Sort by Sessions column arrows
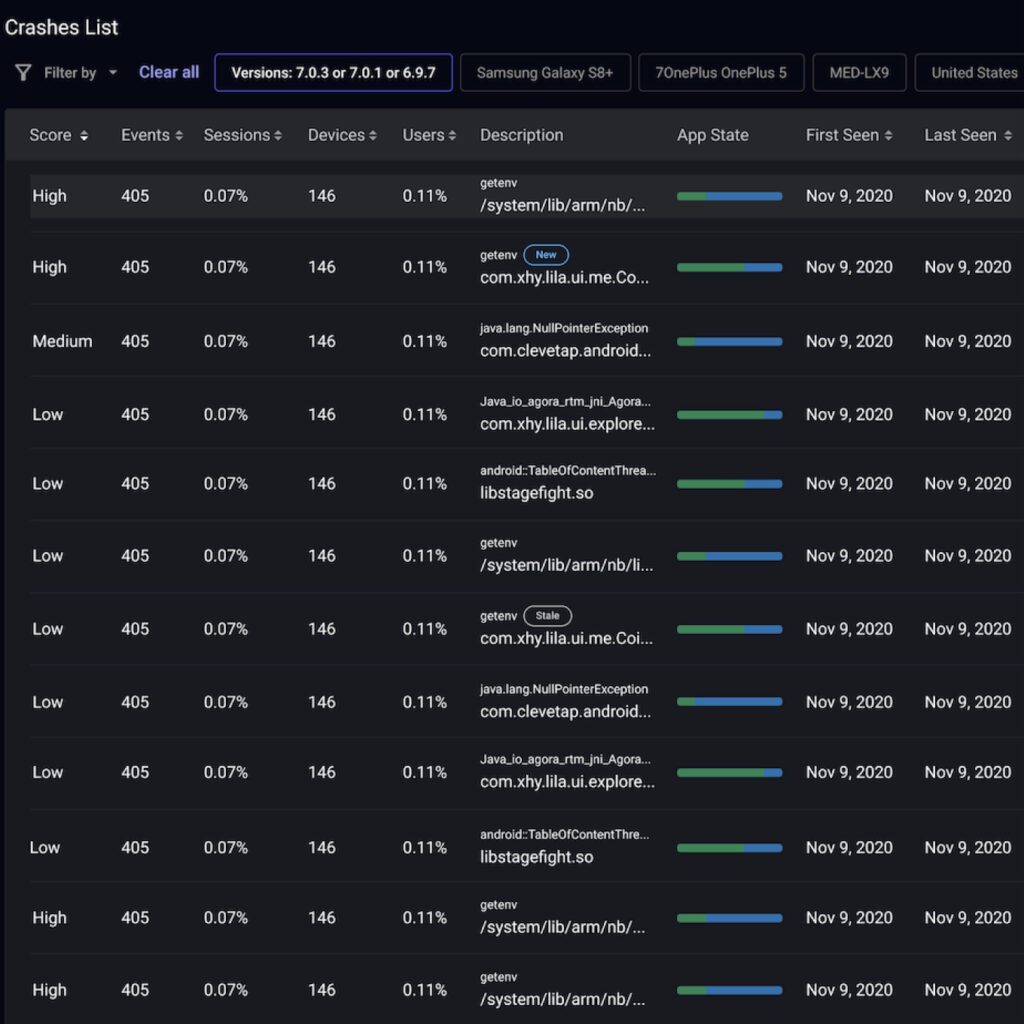Screen dimensions: 1024x1024 pyautogui.click(x=278, y=136)
